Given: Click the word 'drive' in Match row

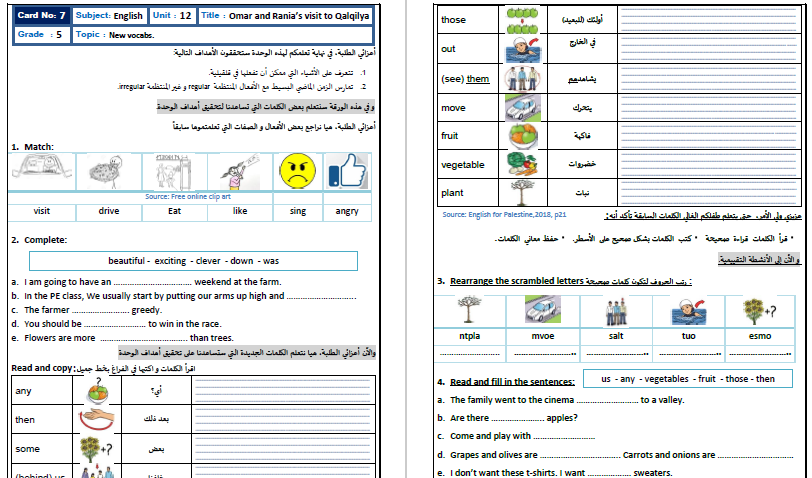Looking at the screenshot, I should pos(109,211).
